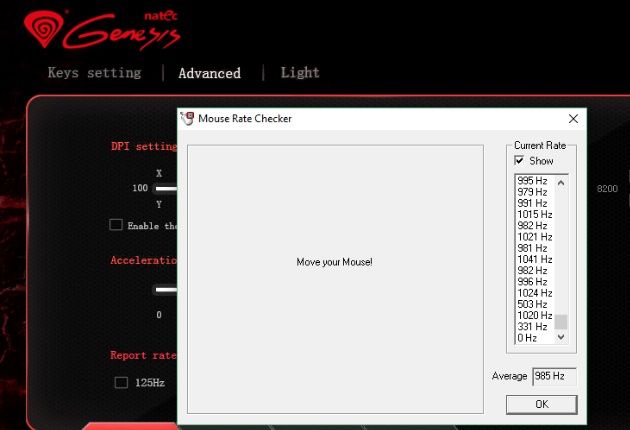
Task: Click the Mouse Rate Checker title bar icon
Action: pyautogui.click(x=187, y=119)
